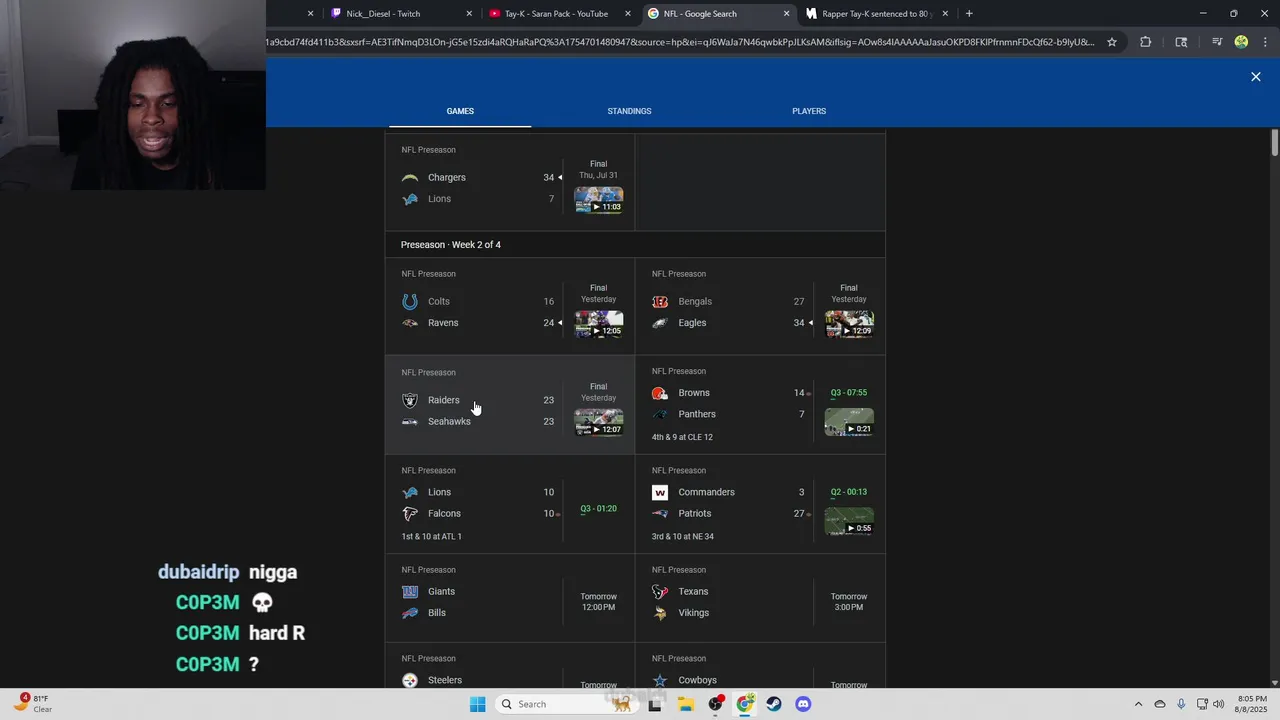1280x720 pixels.
Task: Open the Chrome profile avatar
Action: coord(1241,42)
